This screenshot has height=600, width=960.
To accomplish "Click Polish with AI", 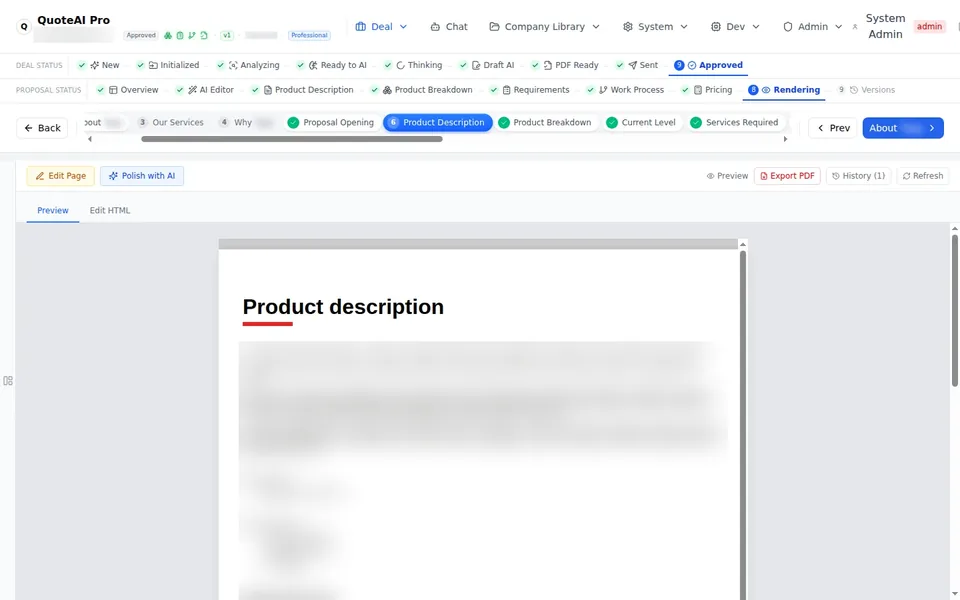I will (x=141, y=176).
